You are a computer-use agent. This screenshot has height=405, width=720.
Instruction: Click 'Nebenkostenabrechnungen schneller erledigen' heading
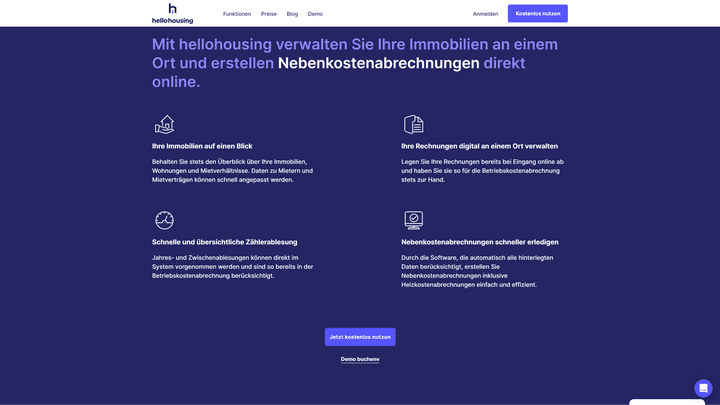(x=479, y=242)
